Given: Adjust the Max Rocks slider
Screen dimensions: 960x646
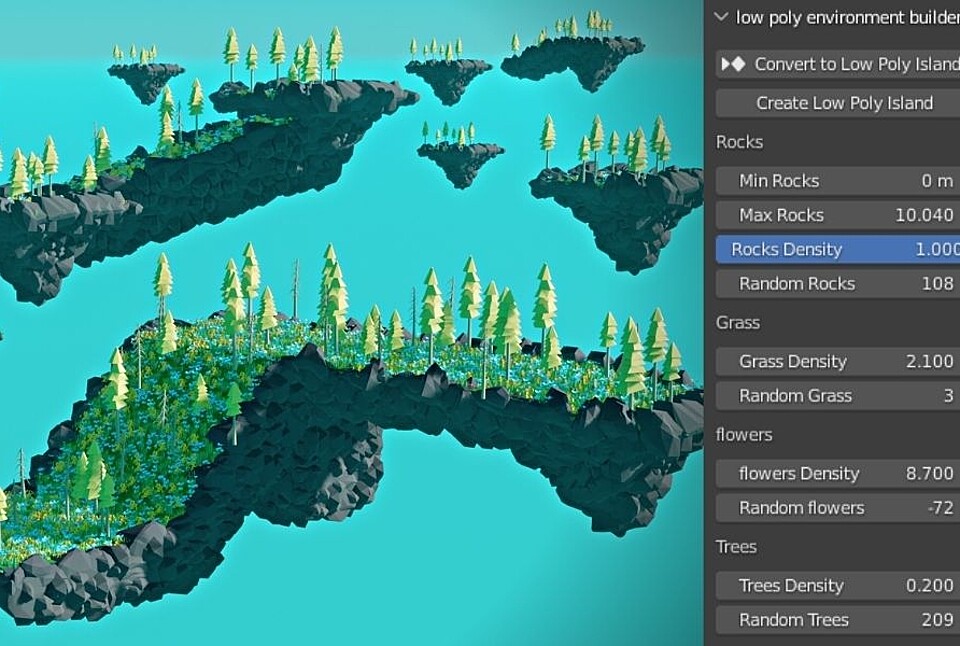Looking at the screenshot, I should click(837, 214).
